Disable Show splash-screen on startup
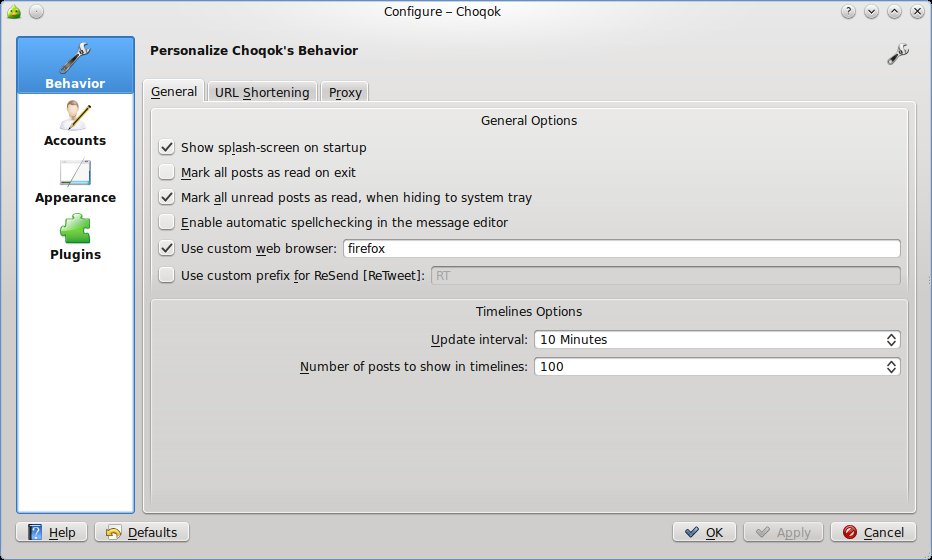 (167, 148)
